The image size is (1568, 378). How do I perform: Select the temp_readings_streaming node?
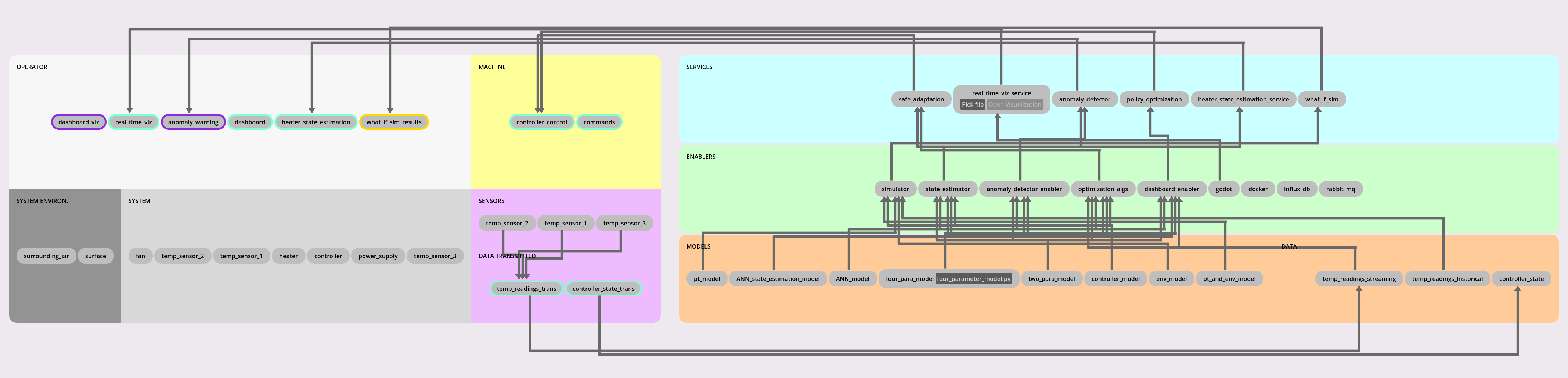[1359, 279]
